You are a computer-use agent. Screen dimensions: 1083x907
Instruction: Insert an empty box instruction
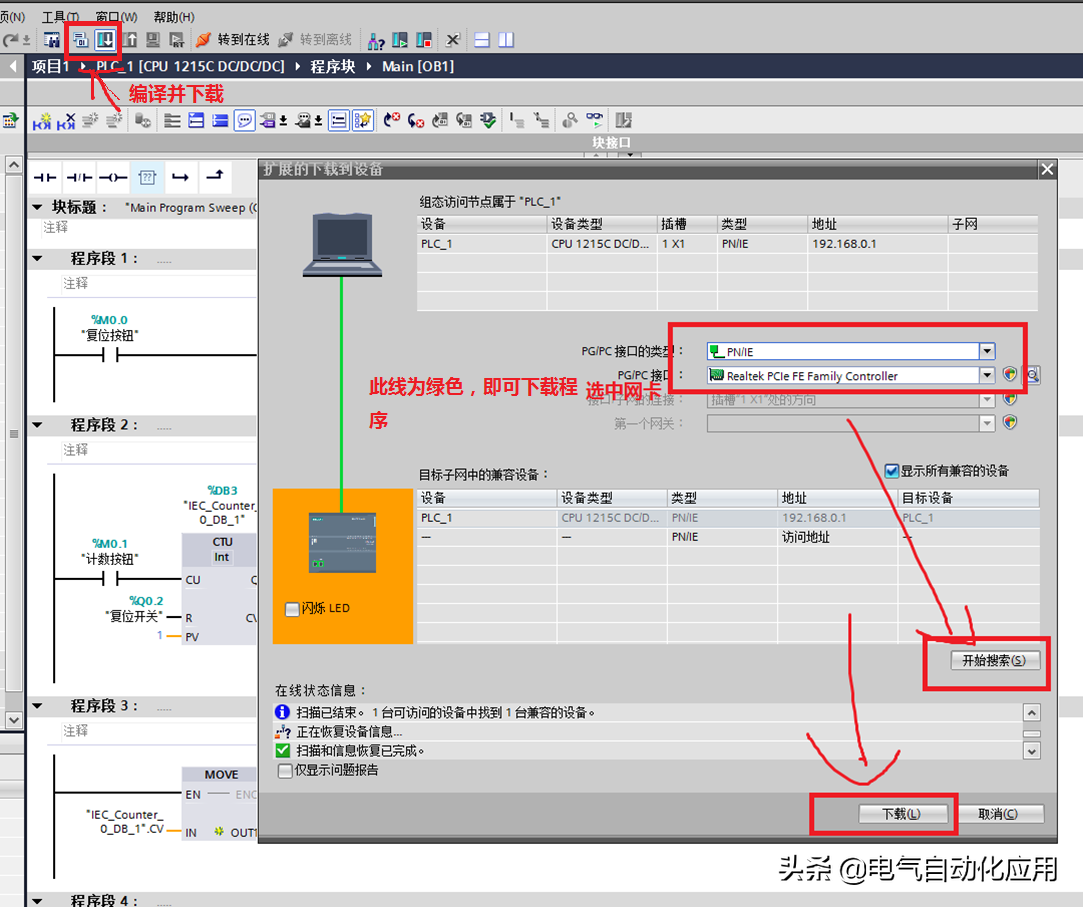[147, 178]
